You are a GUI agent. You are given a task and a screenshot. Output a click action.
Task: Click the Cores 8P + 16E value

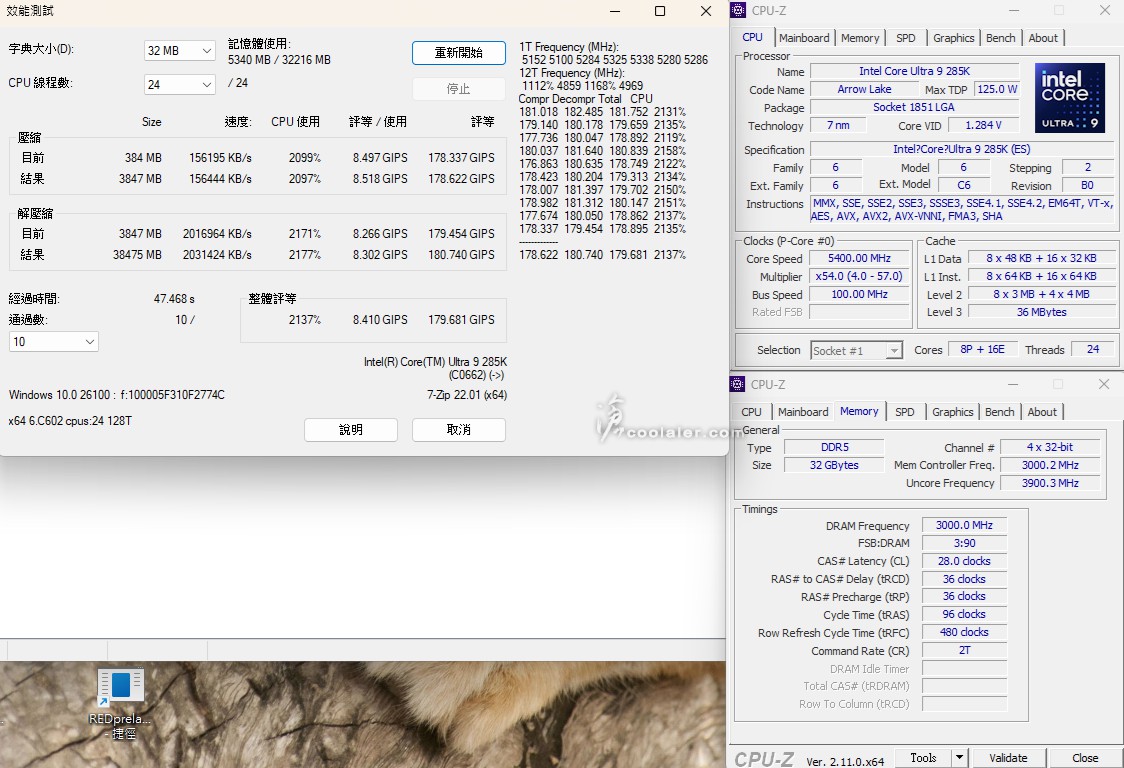coord(982,349)
